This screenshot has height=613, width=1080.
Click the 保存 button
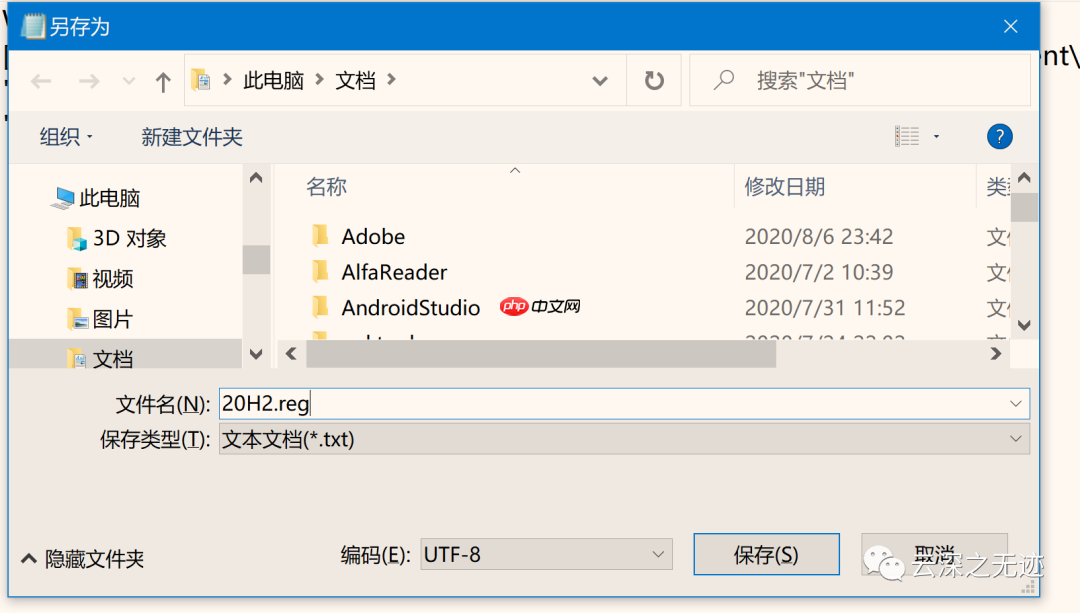[x=766, y=554]
